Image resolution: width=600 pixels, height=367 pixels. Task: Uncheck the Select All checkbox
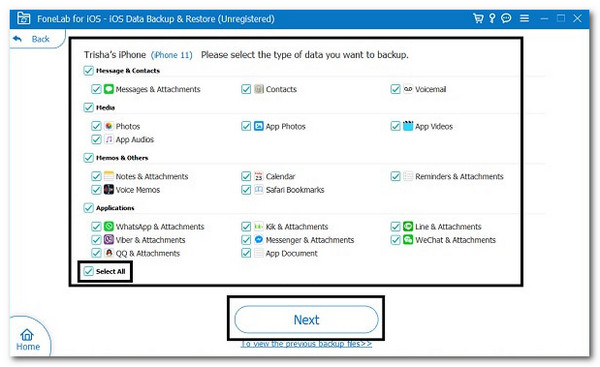[x=88, y=271]
